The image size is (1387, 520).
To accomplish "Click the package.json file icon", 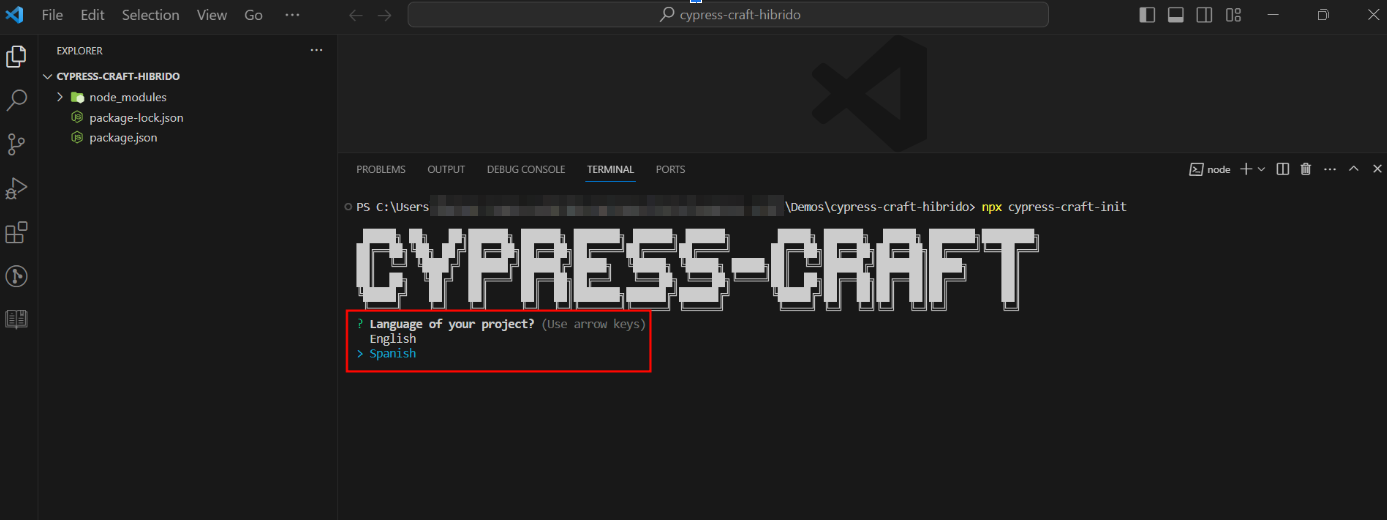I will pos(77,138).
